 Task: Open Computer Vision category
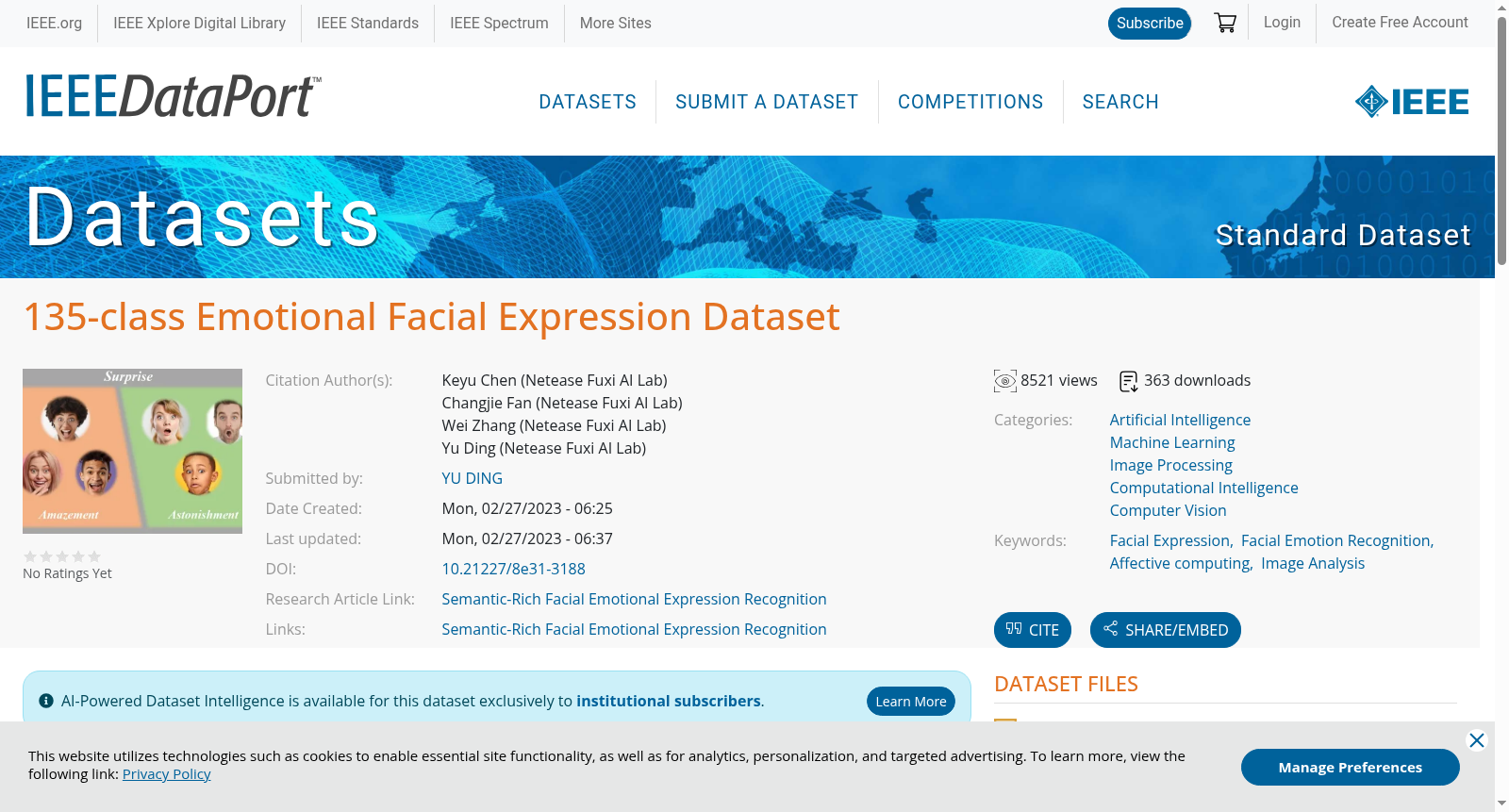click(1169, 510)
